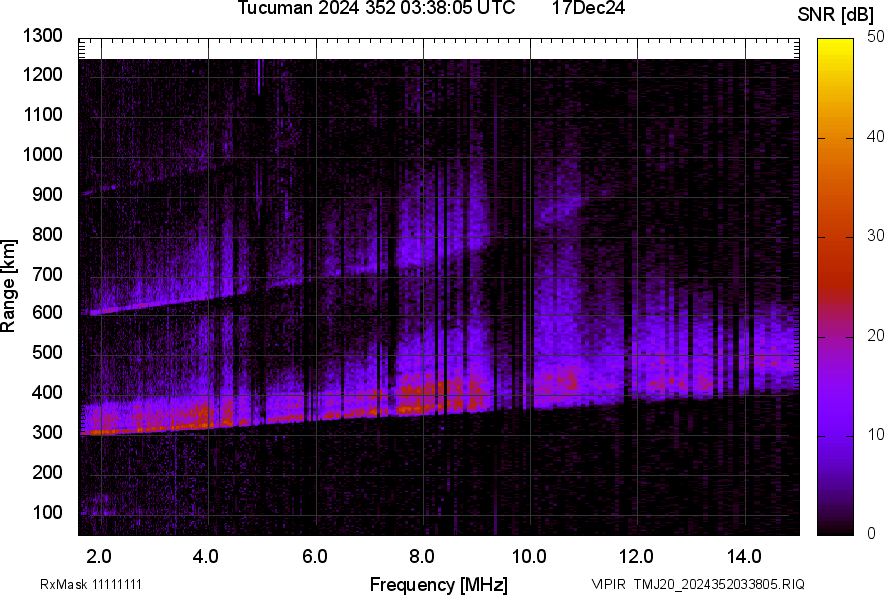Click the frequency tick label '8.0'

(x=422, y=557)
